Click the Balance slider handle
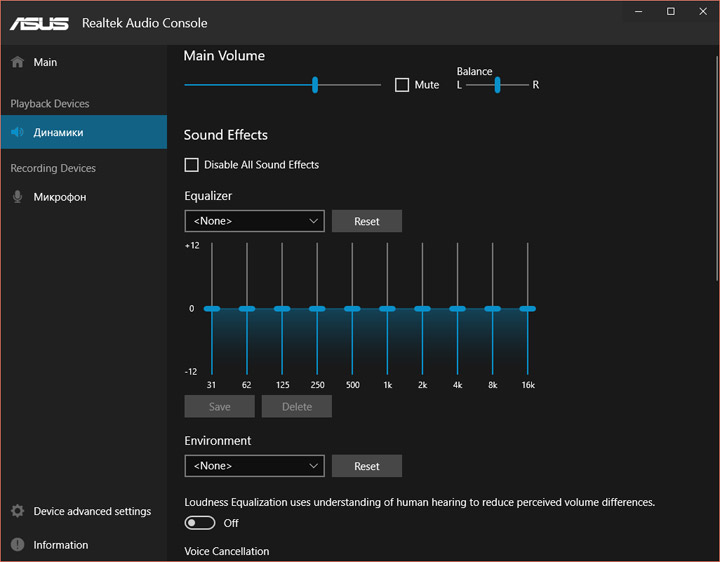The height and width of the screenshot is (562, 720). (x=497, y=85)
